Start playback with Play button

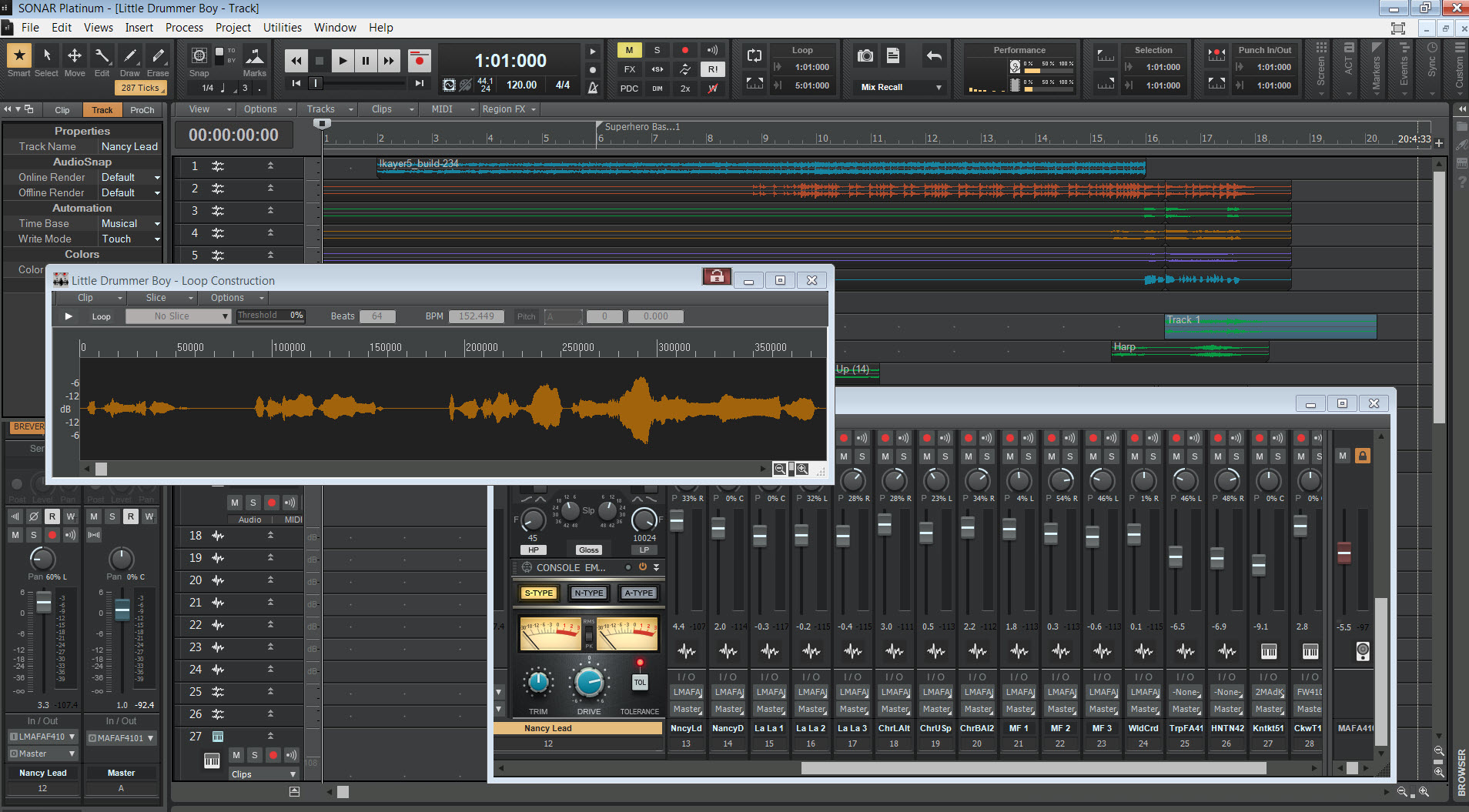(343, 60)
